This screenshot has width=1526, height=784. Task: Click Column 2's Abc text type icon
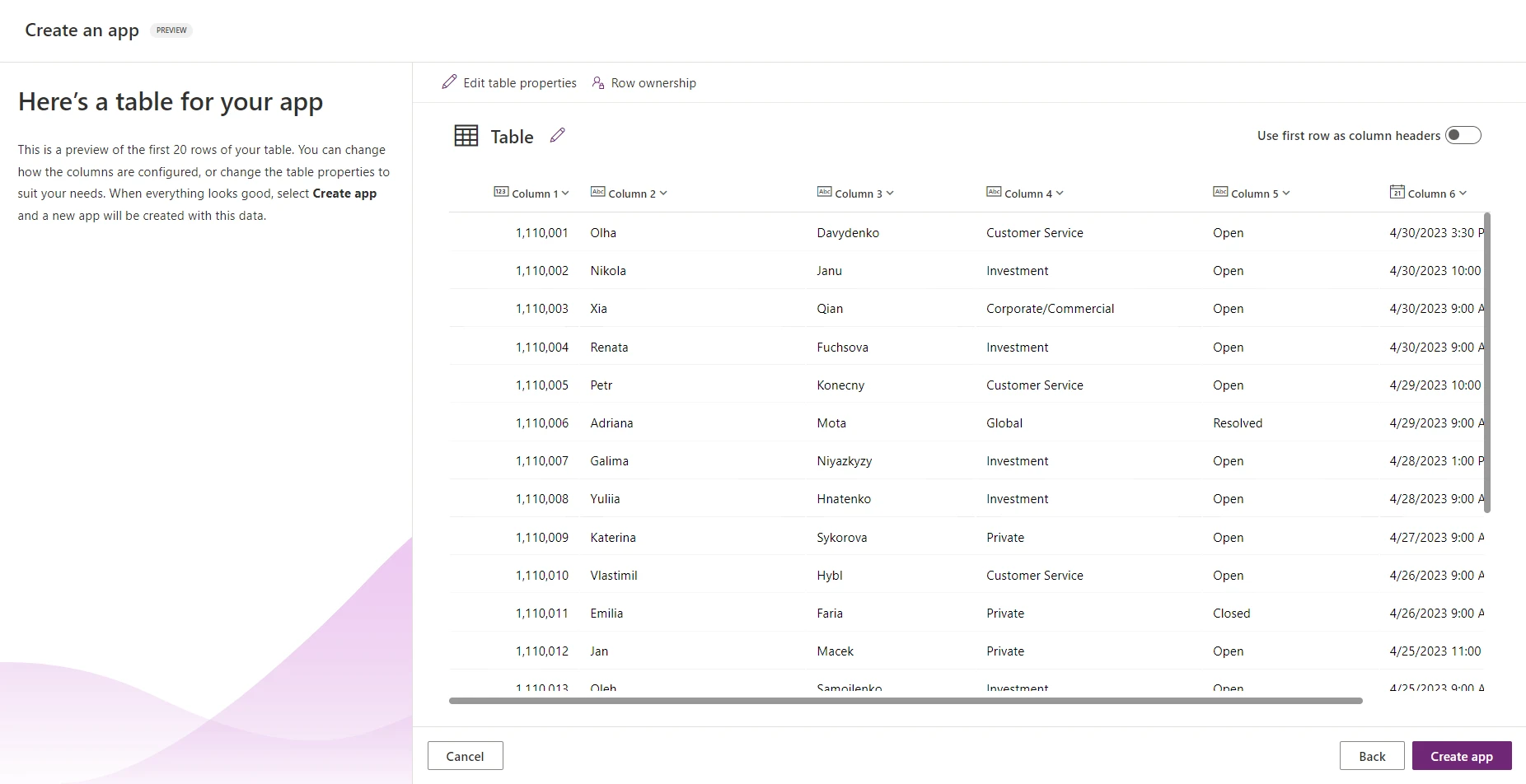pyautogui.click(x=597, y=191)
